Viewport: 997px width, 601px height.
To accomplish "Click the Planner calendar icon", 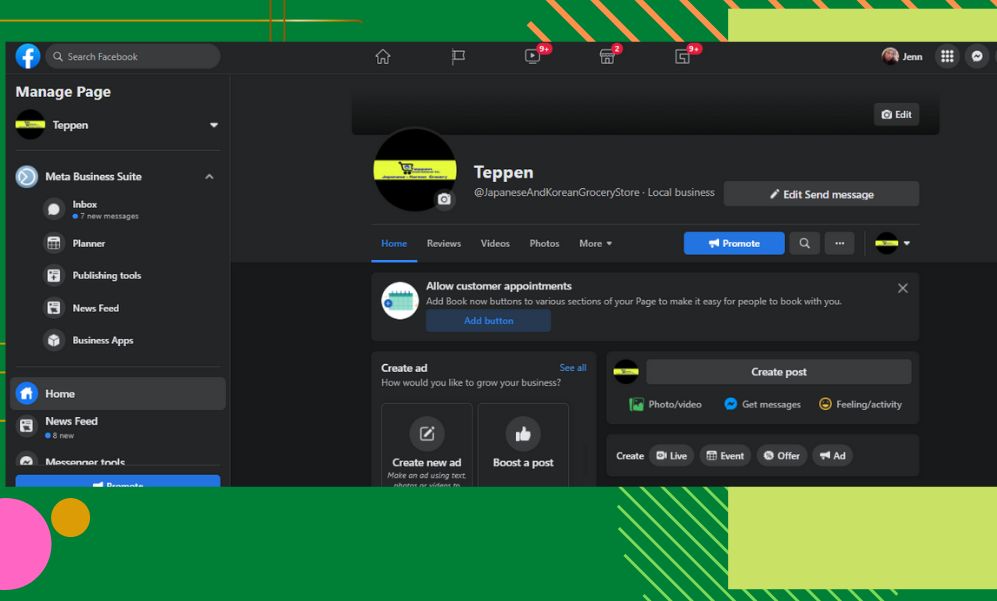I will [x=54, y=243].
